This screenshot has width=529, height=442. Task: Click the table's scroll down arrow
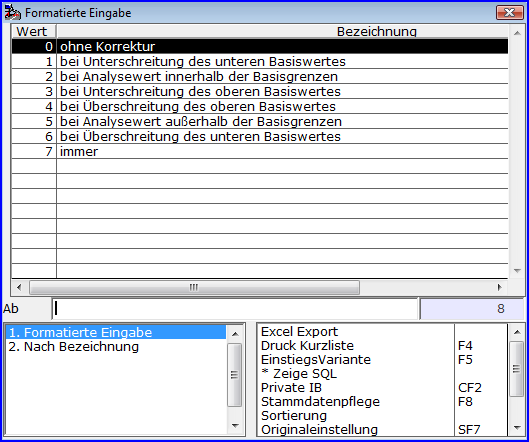pos(517,271)
